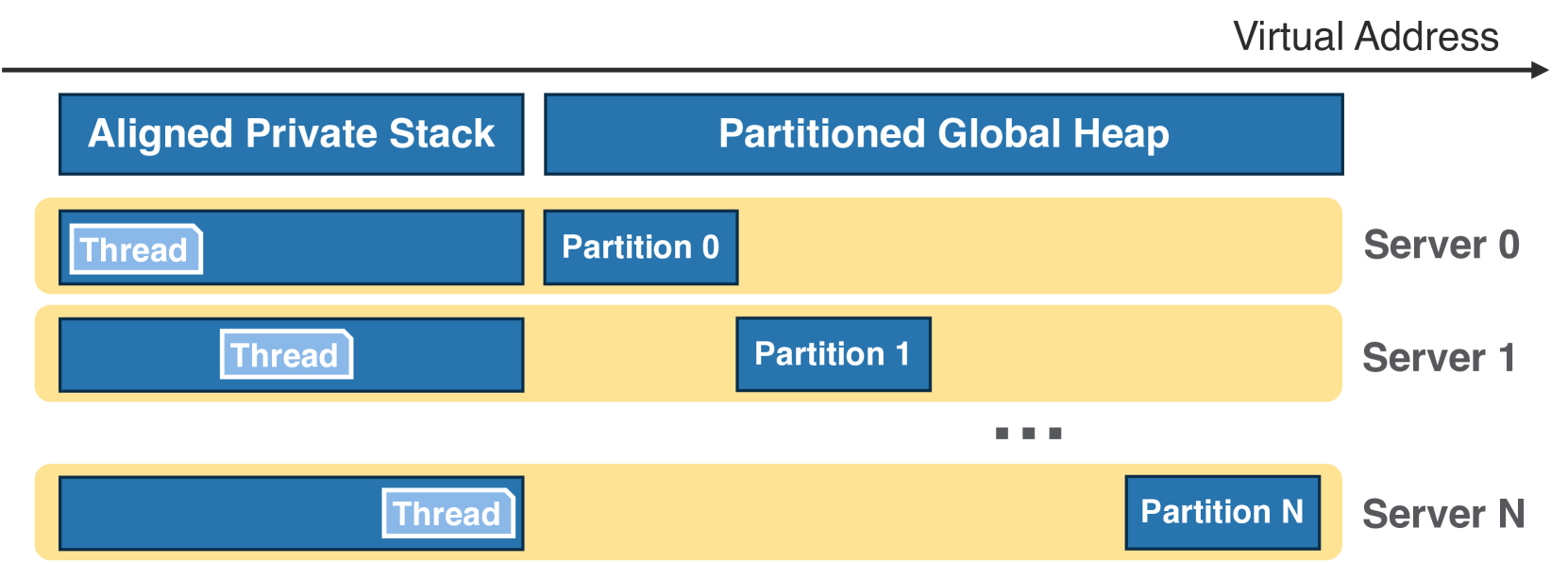Click the arrowhead of the Virtual Address axis

point(1539,70)
